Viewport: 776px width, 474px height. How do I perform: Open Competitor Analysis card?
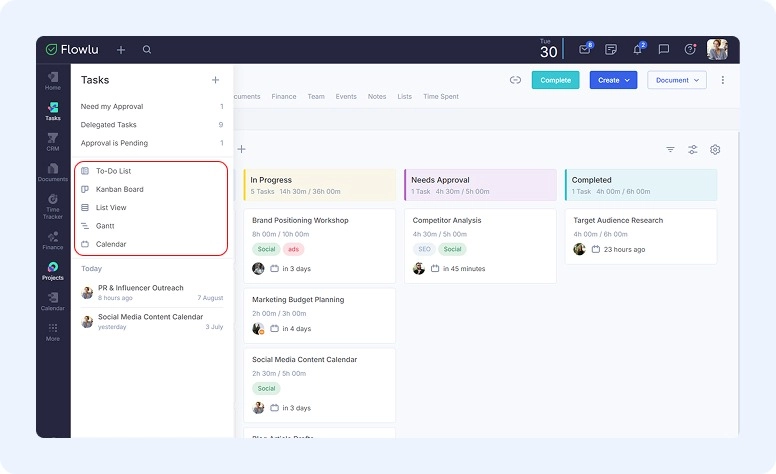pos(480,246)
